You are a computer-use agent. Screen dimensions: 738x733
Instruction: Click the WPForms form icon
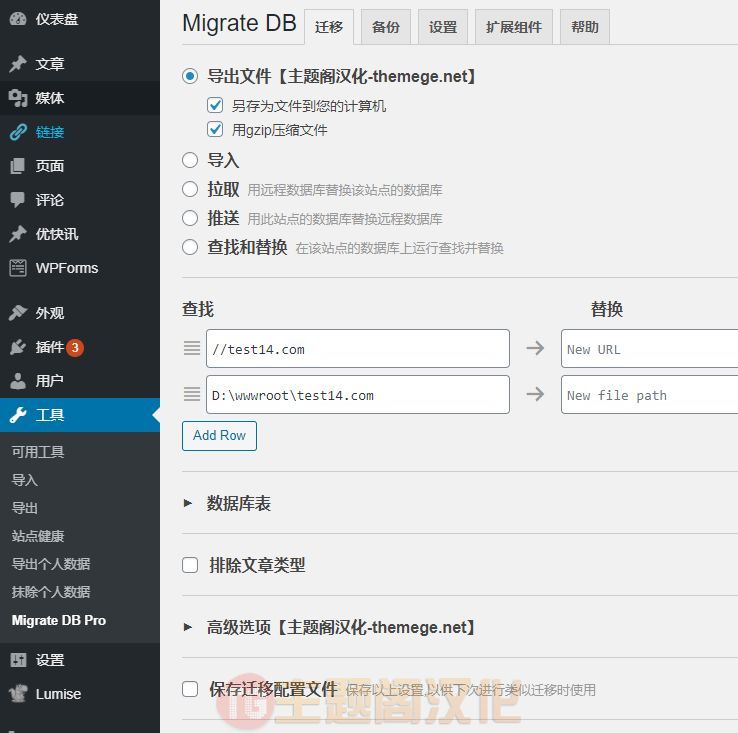pyautogui.click(x=18, y=268)
